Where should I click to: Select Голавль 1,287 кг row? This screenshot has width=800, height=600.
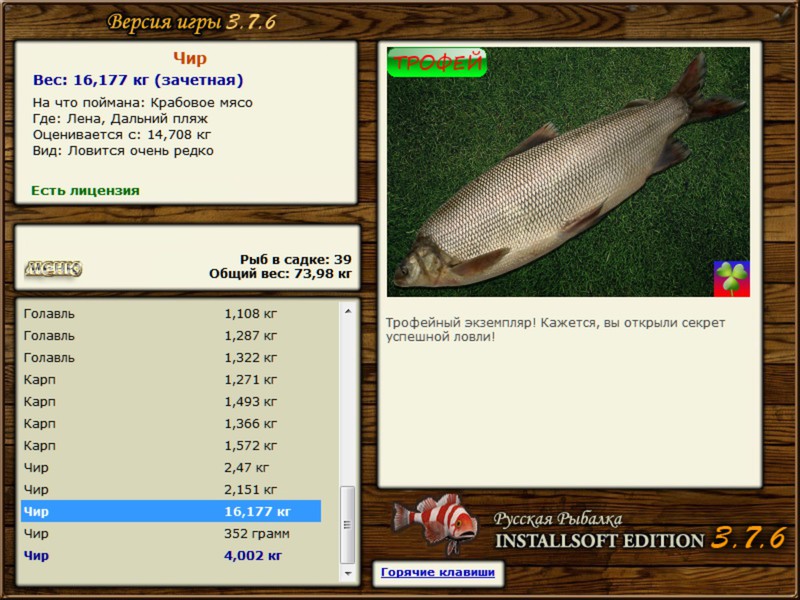[x=171, y=336]
